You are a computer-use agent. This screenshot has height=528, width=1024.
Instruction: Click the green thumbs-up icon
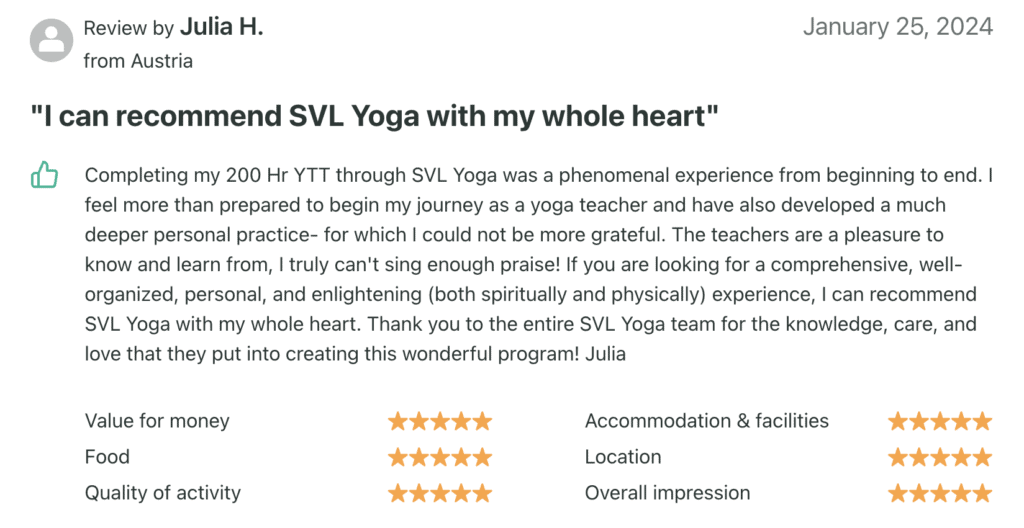[45, 177]
